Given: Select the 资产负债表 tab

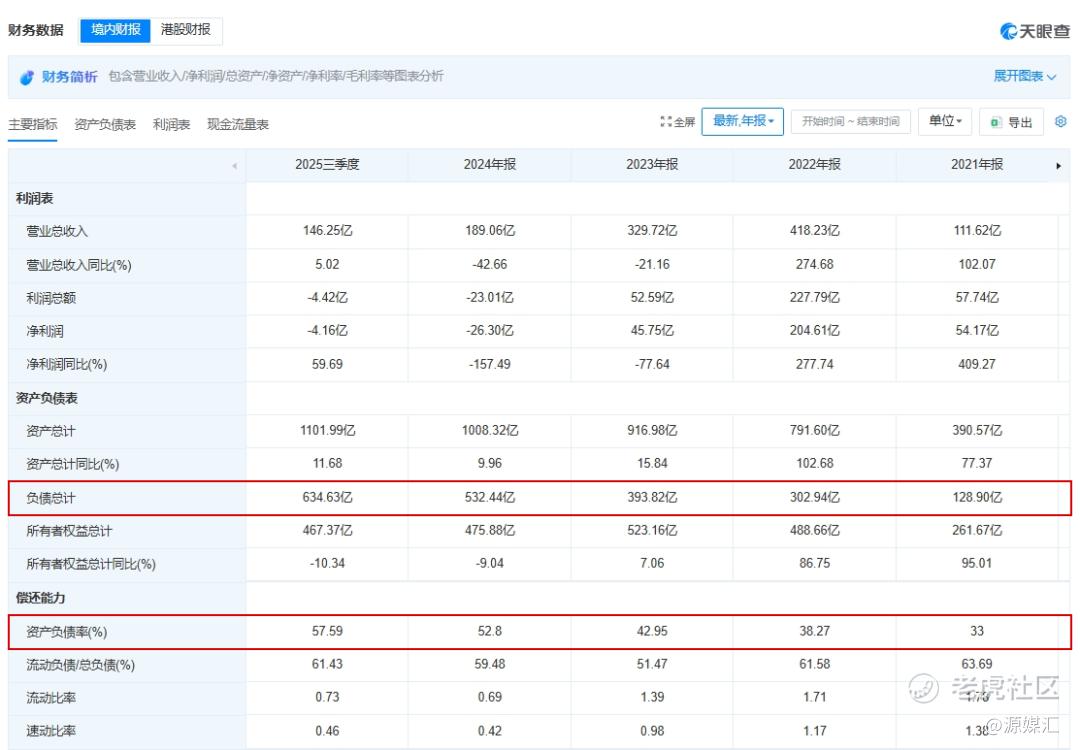Looking at the screenshot, I should 105,125.
